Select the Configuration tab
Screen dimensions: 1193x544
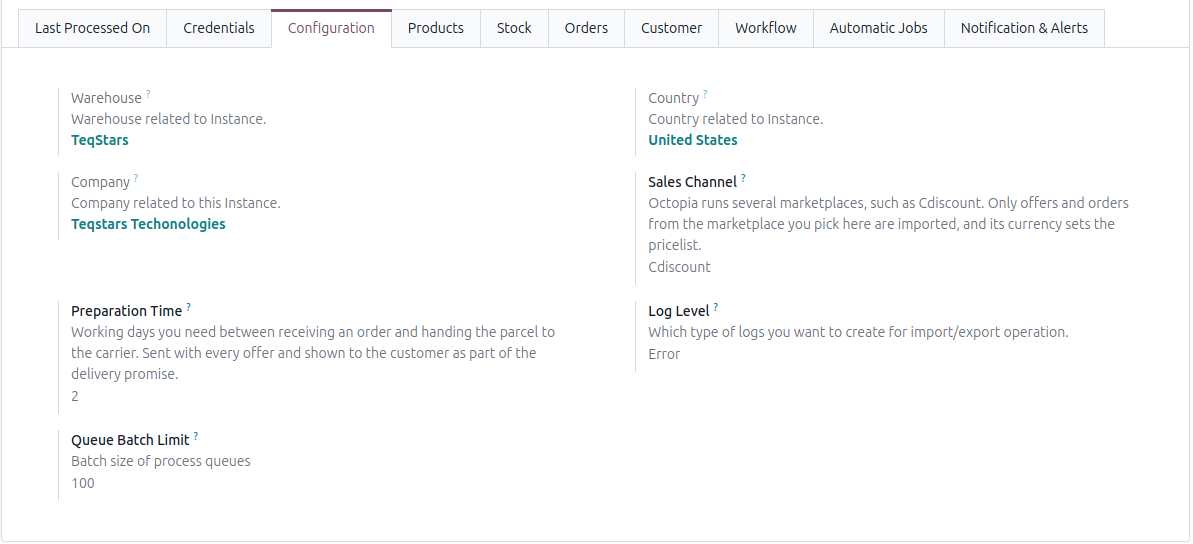(x=331, y=28)
